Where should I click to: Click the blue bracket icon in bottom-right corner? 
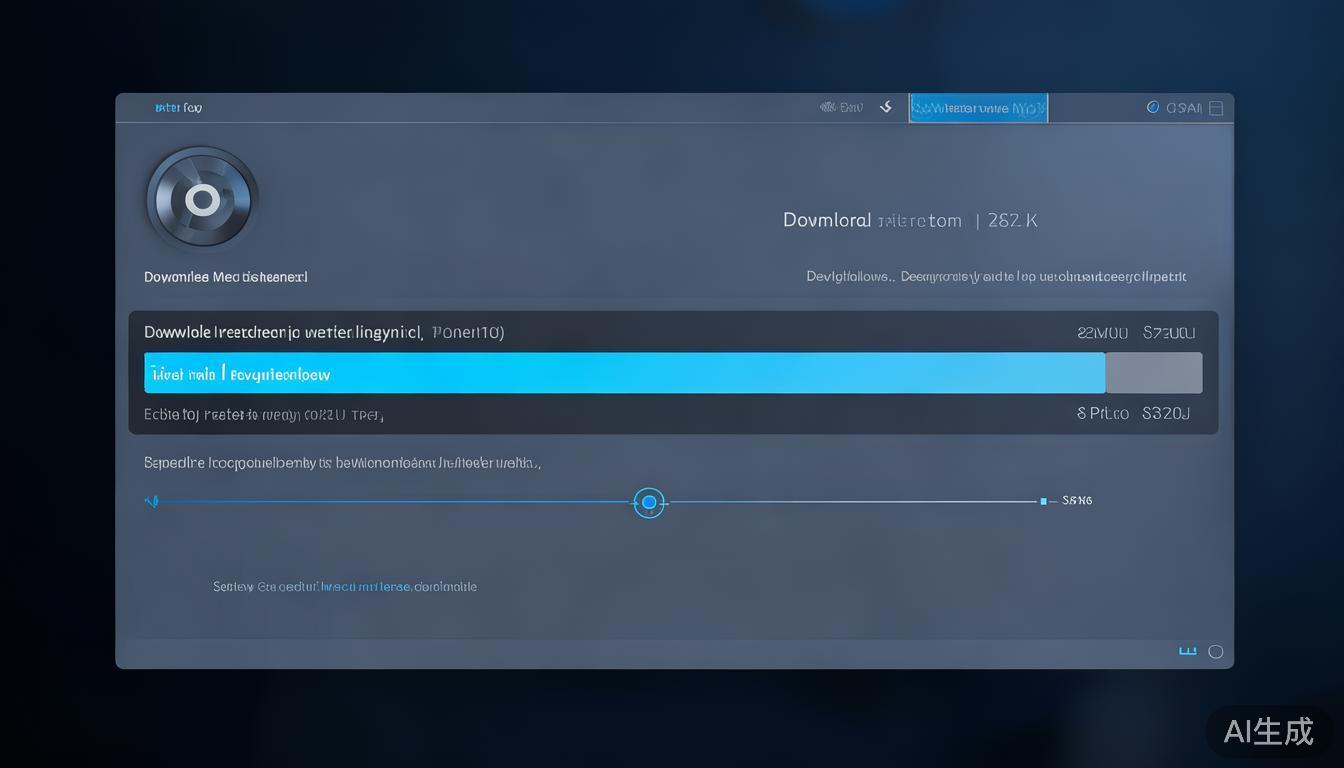(x=1187, y=651)
